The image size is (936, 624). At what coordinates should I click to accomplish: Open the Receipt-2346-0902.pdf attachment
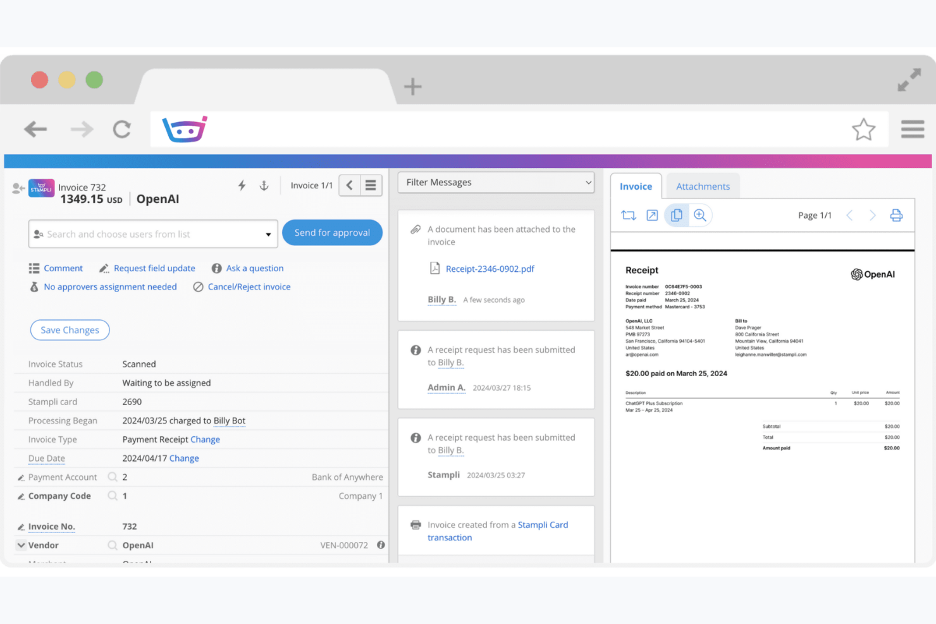pos(489,269)
